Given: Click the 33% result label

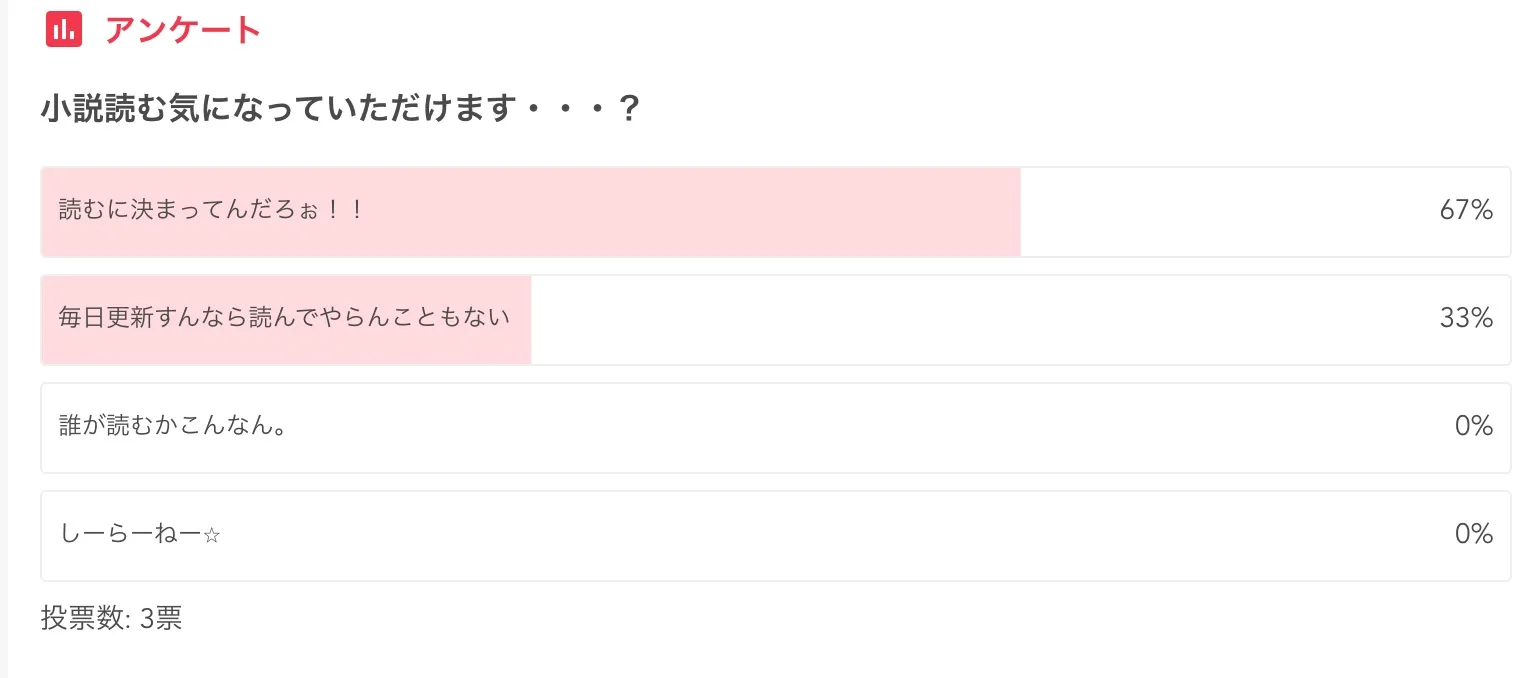Looking at the screenshot, I should point(1466,319).
